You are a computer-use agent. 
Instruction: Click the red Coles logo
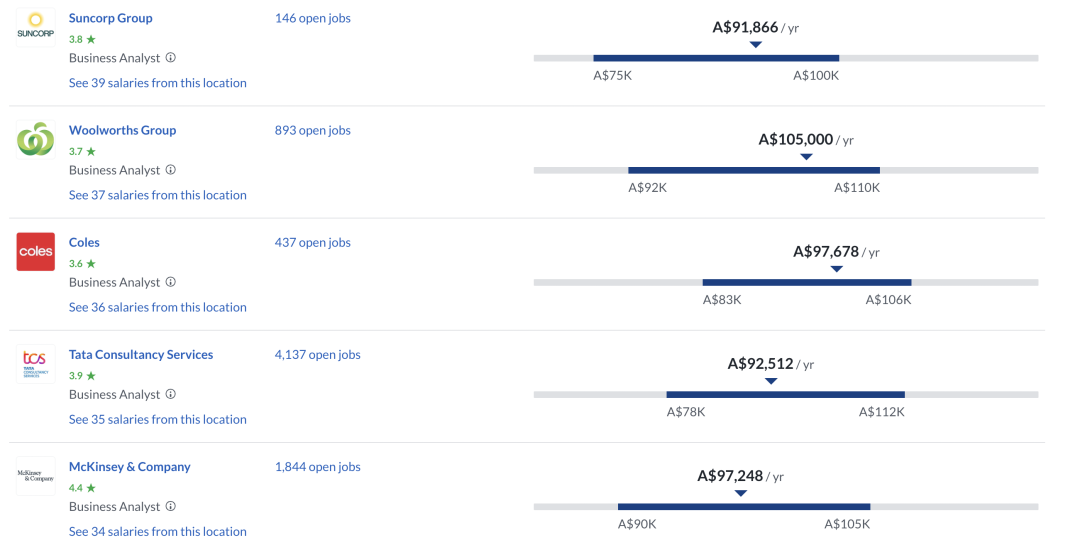click(36, 251)
